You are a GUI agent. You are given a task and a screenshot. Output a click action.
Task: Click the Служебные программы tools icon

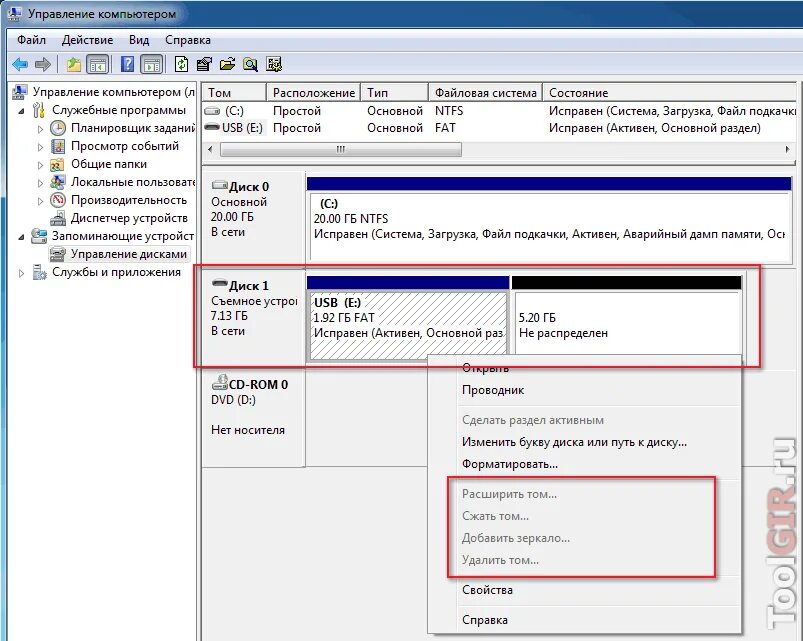[x=39, y=110]
